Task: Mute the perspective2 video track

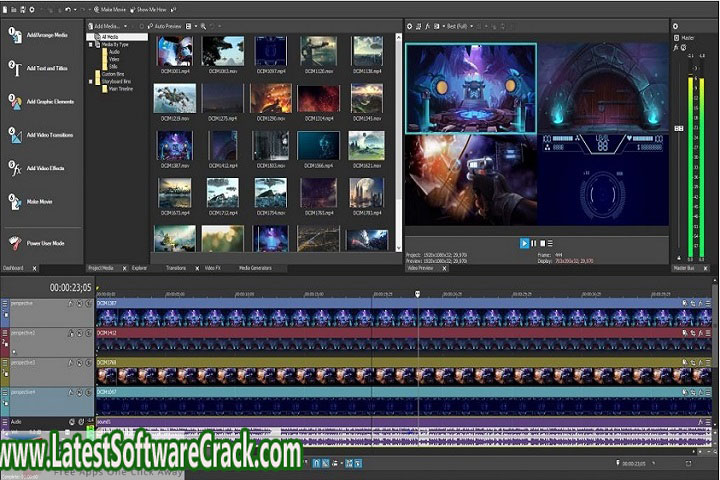Action: tap(79, 333)
